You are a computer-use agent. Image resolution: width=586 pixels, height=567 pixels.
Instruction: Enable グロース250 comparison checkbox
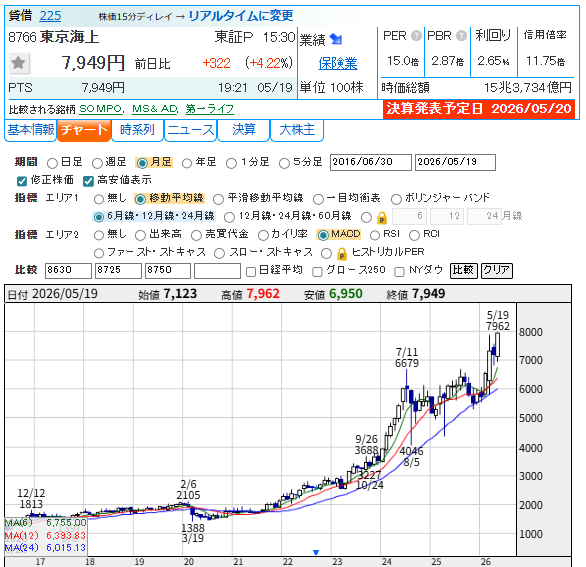pyautogui.click(x=317, y=272)
